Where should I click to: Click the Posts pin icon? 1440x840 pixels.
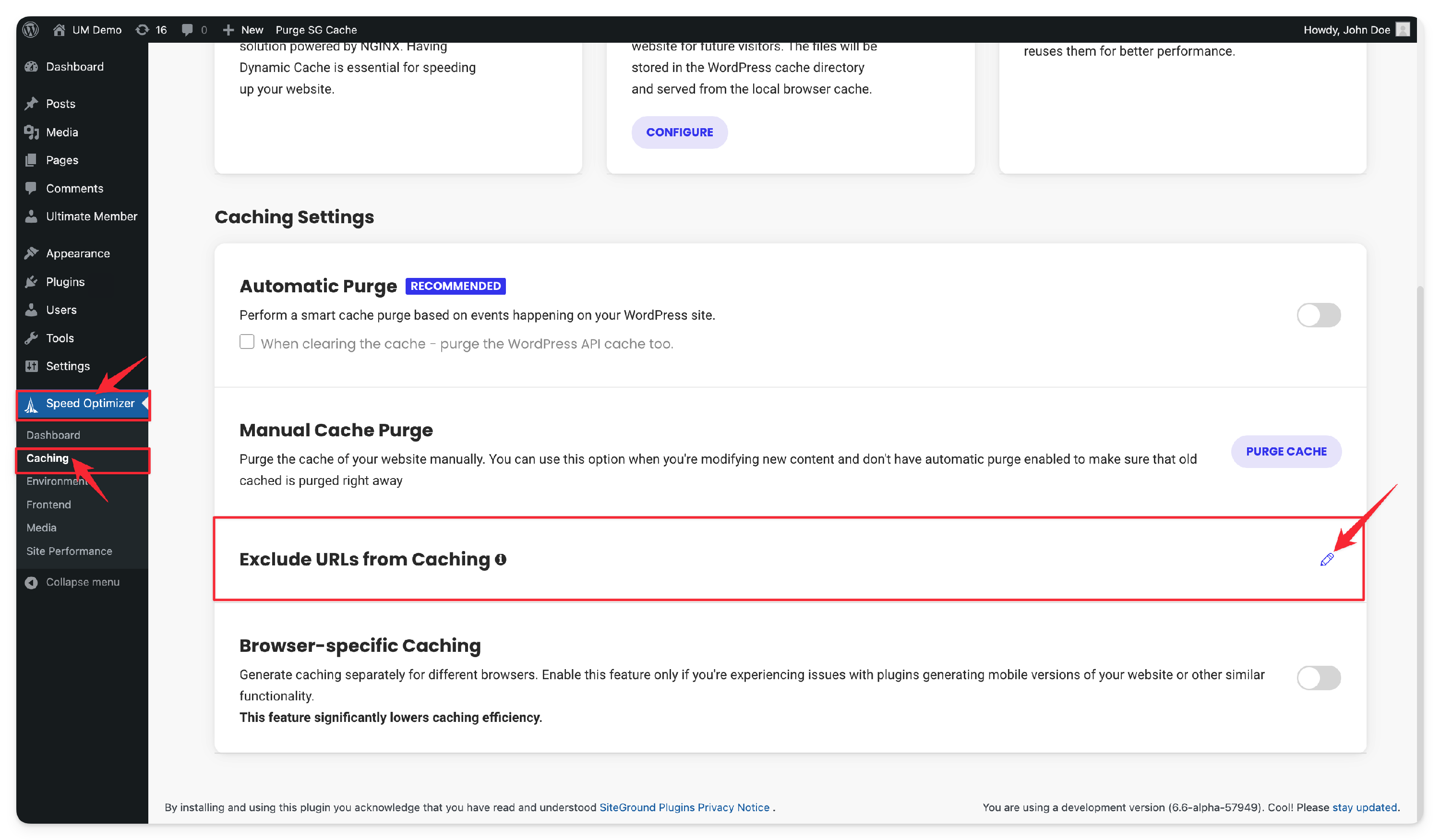coord(31,104)
